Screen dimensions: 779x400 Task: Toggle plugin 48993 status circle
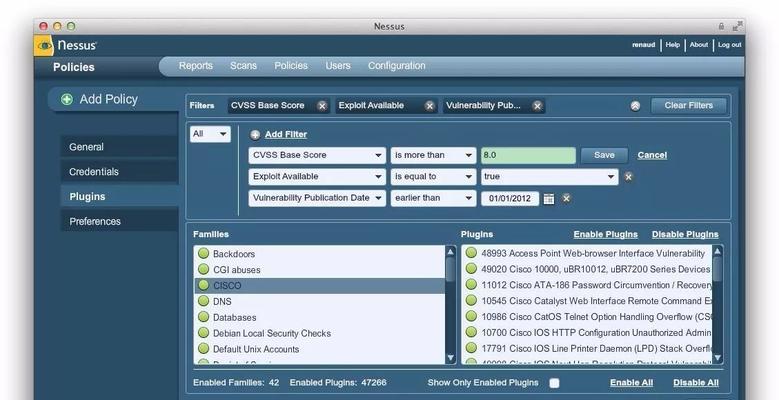click(x=471, y=253)
